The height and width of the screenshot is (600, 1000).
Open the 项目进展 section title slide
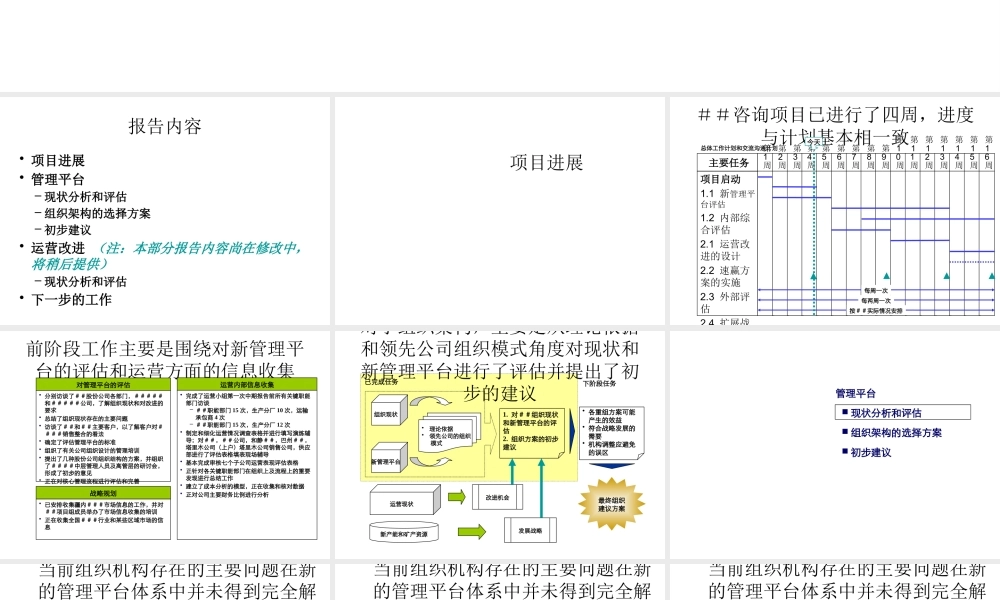pyautogui.click(x=499, y=210)
